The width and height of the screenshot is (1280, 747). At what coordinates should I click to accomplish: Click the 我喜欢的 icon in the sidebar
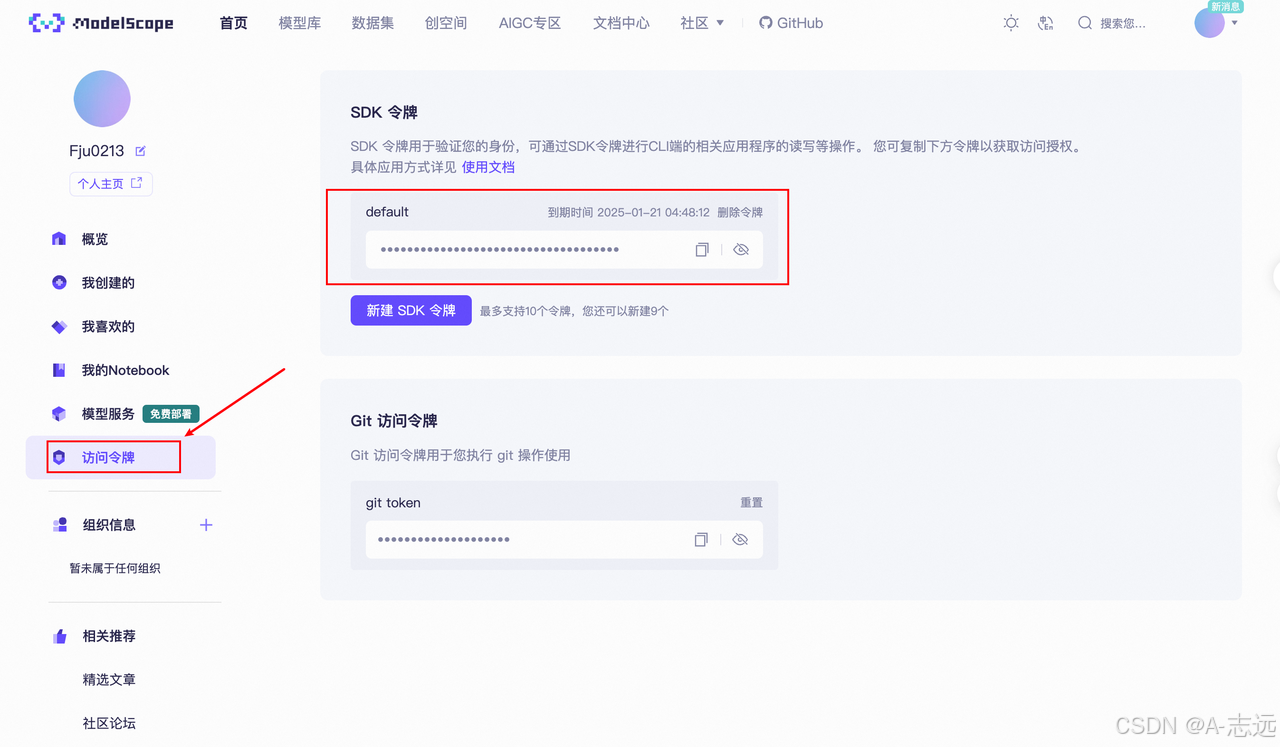tap(59, 327)
